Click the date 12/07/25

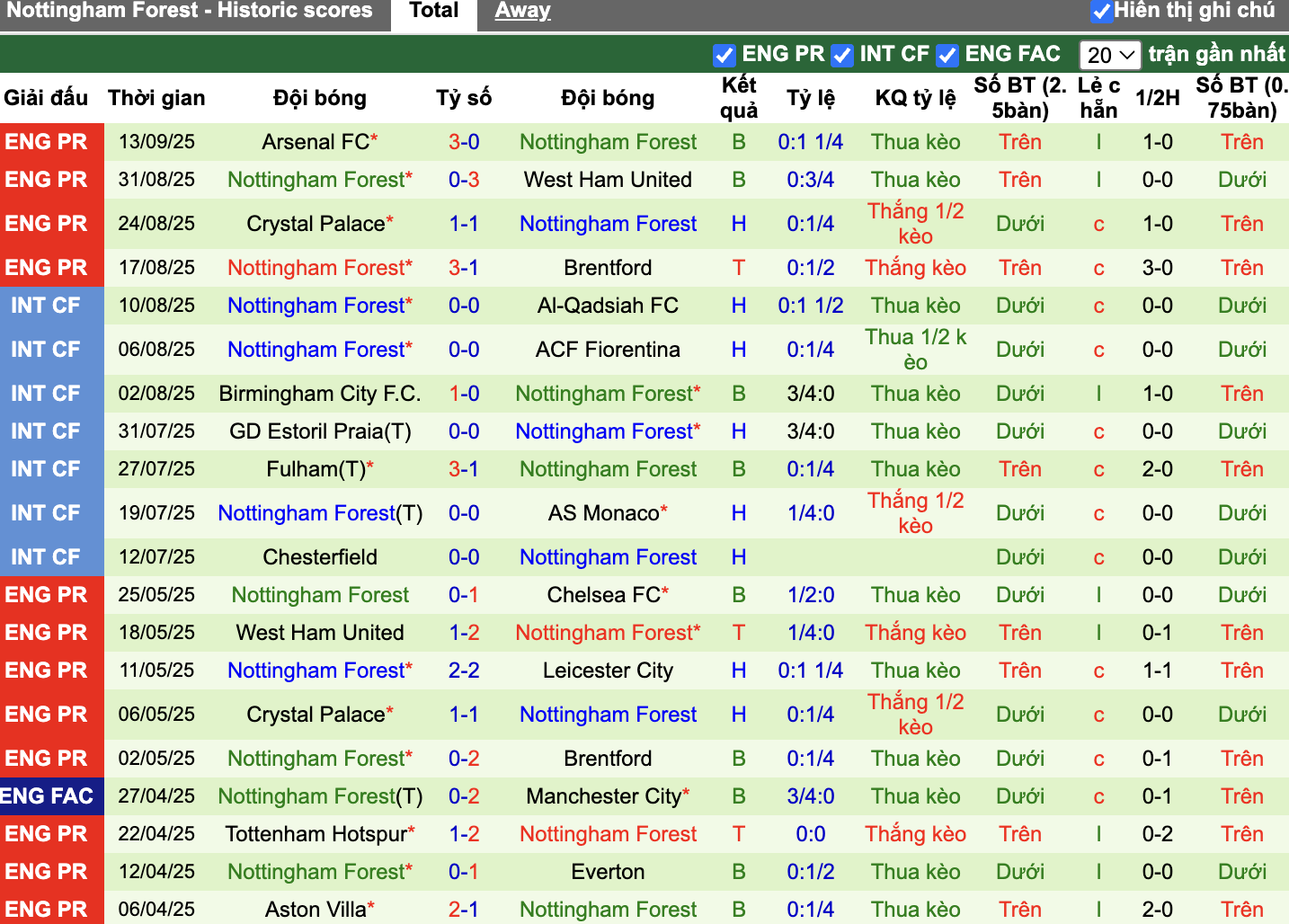pos(156,557)
